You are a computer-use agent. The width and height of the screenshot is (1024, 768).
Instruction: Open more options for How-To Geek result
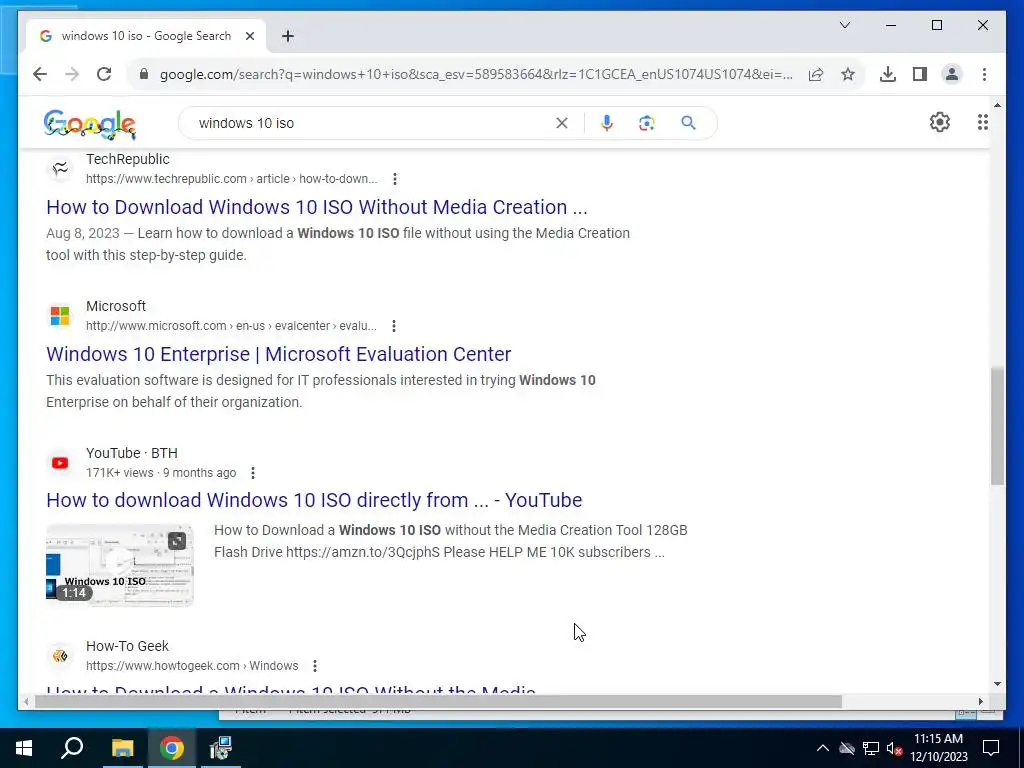click(x=315, y=666)
